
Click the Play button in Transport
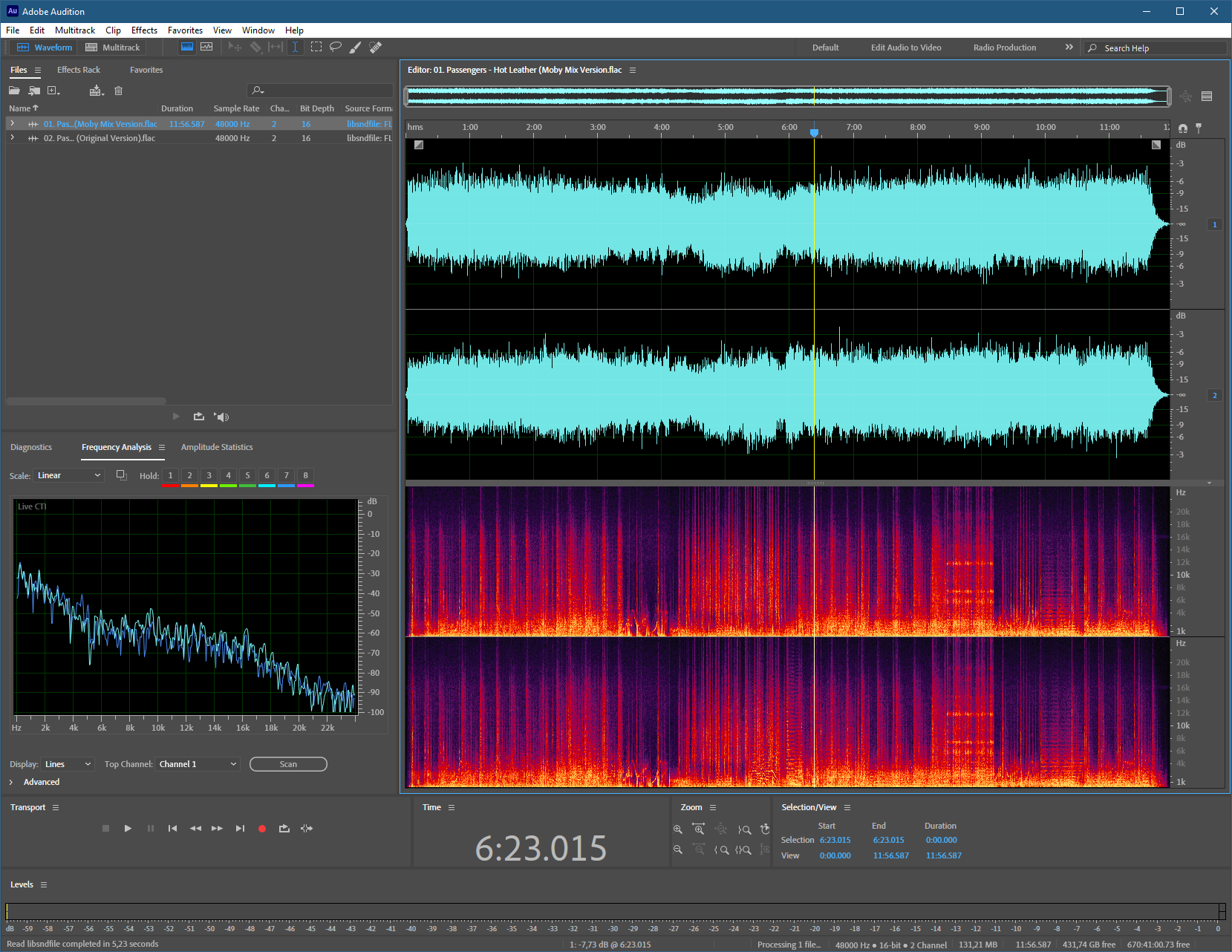pyautogui.click(x=128, y=829)
